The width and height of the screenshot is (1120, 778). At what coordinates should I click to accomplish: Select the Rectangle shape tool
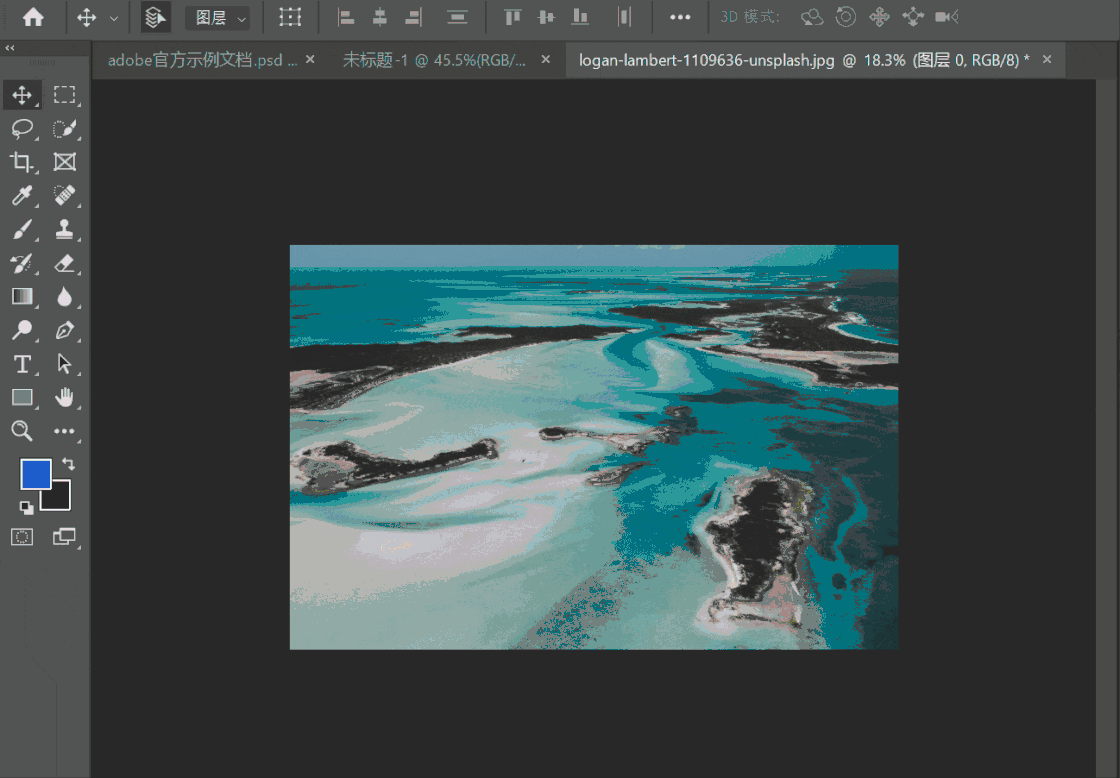22,397
